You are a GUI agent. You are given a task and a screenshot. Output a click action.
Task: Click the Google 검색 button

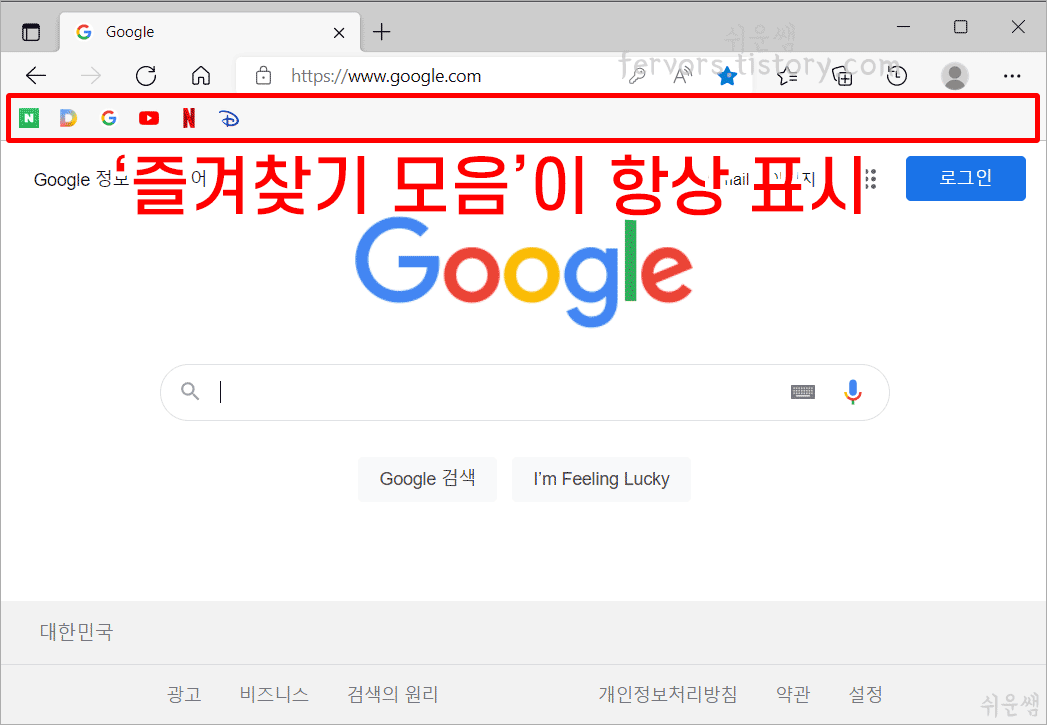(x=427, y=479)
